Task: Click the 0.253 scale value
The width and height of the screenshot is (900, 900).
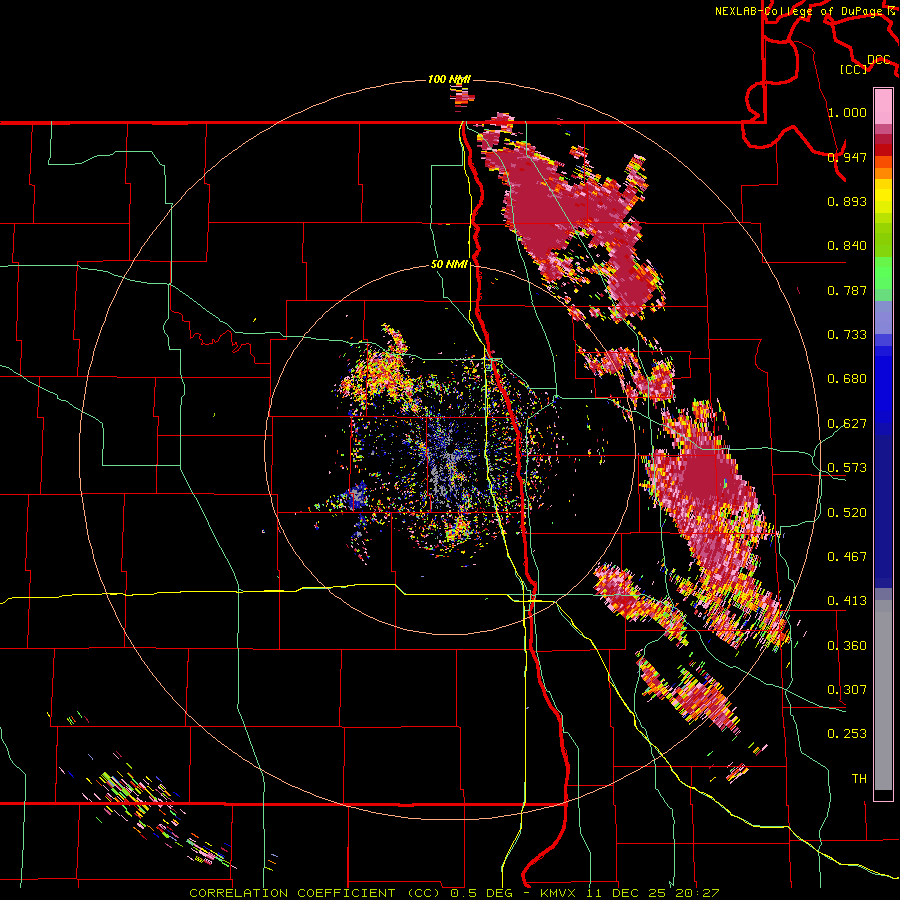Action: point(847,734)
